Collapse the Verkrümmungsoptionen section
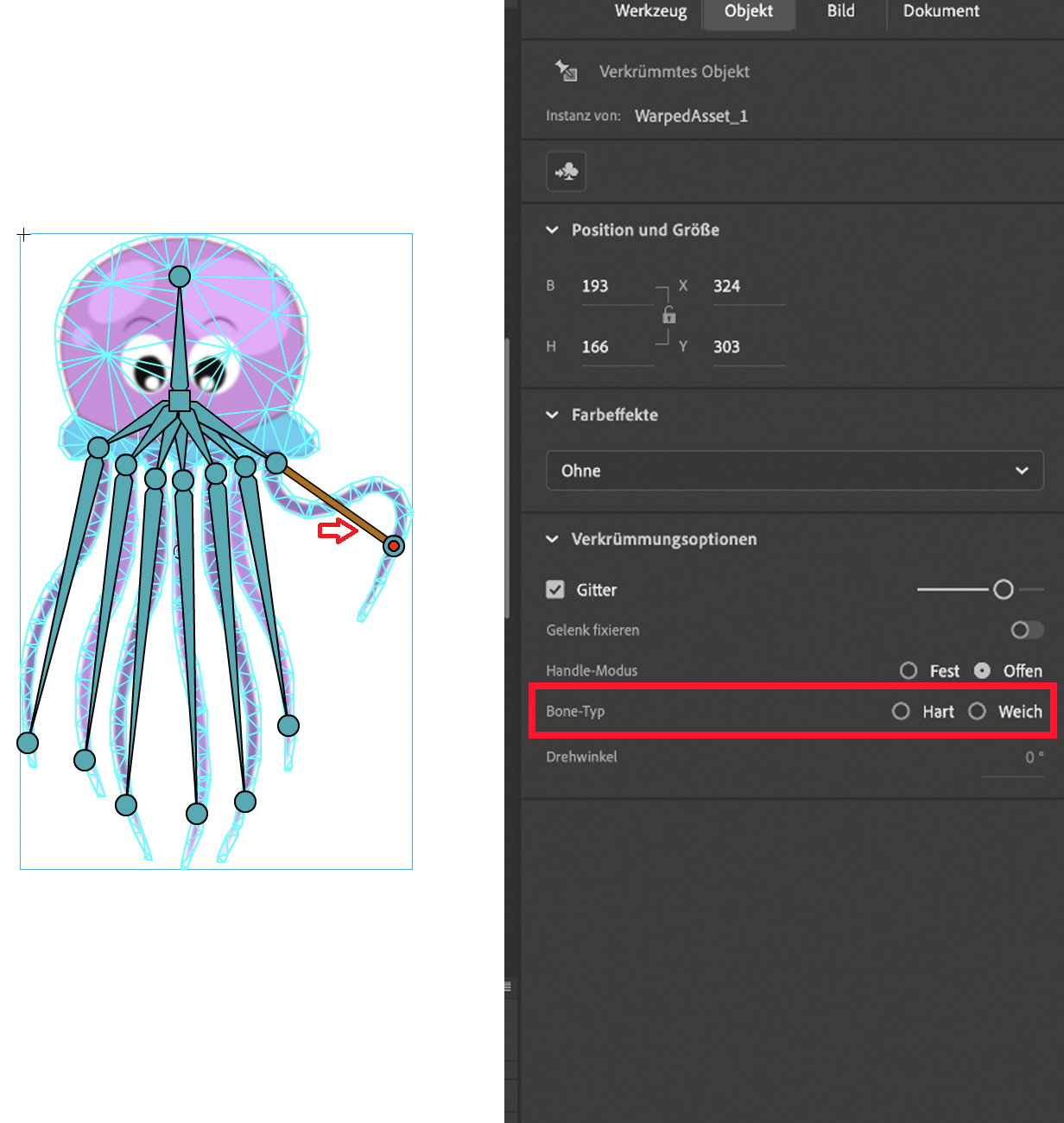Image resolution: width=1064 pixels, height=1123 pixels. pos(552,539)
